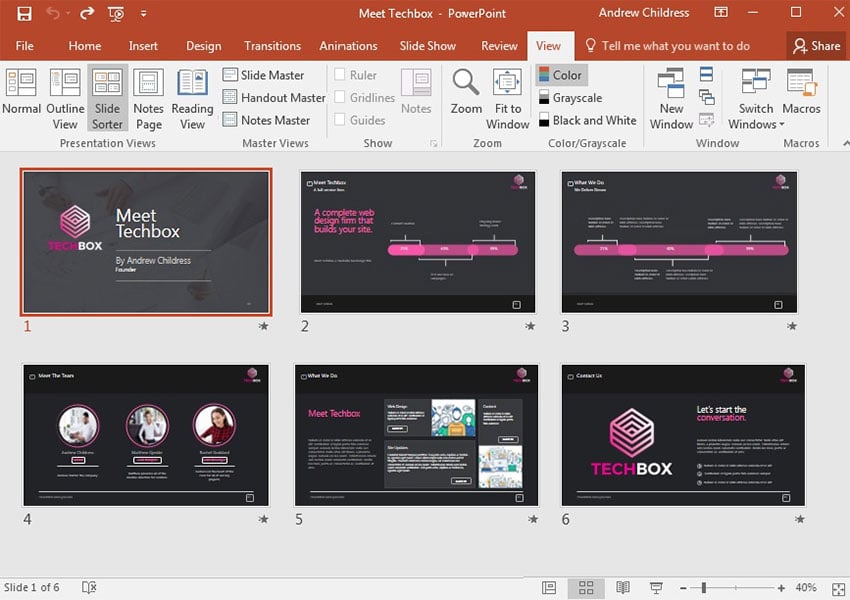Expand Quick Access Toolbar customize arrow
This screenshot has height=600, width=850.
pyautogui.click(x=144, y=14)
